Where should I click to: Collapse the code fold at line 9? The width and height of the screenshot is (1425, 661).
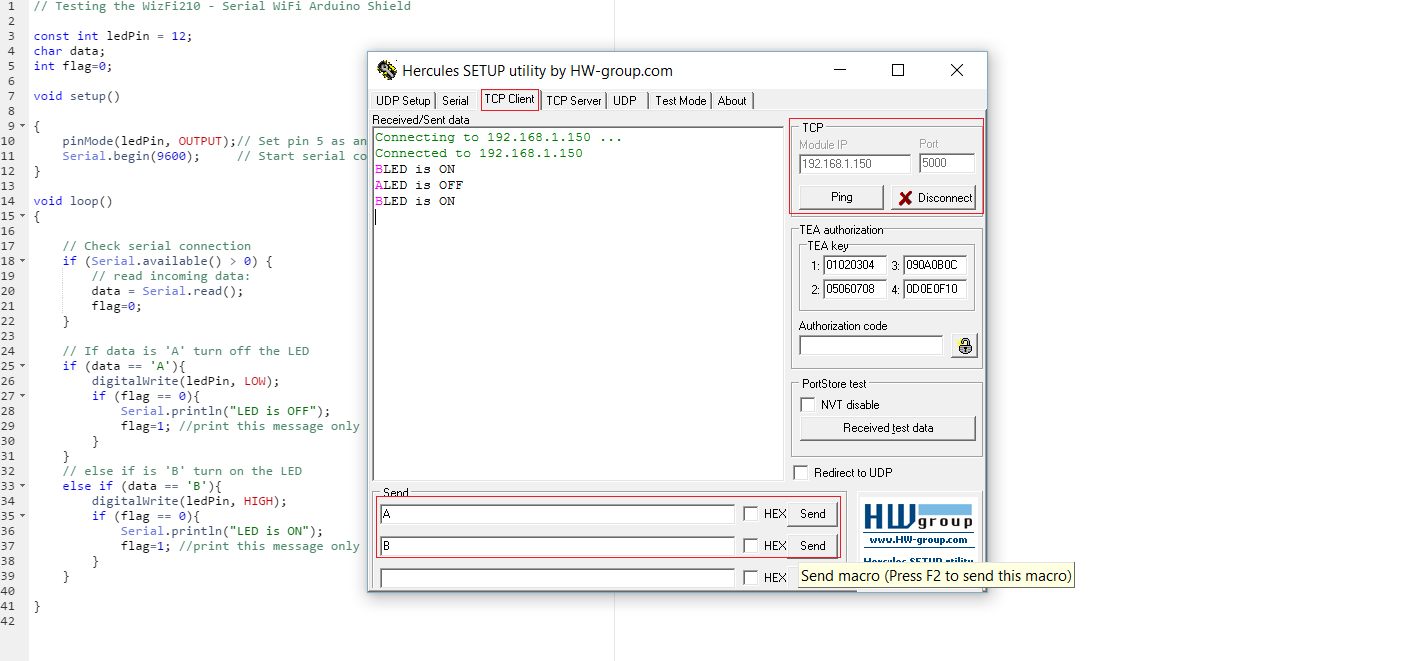(22, 126)
